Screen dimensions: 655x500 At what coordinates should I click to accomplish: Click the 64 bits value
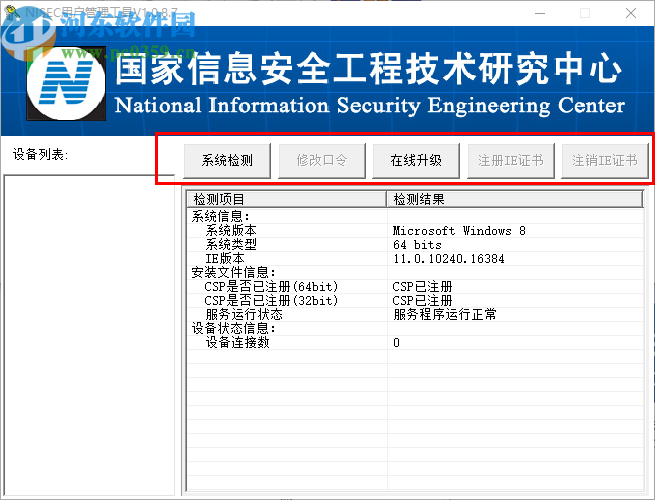pyautogui.click(x=417, y=245)
